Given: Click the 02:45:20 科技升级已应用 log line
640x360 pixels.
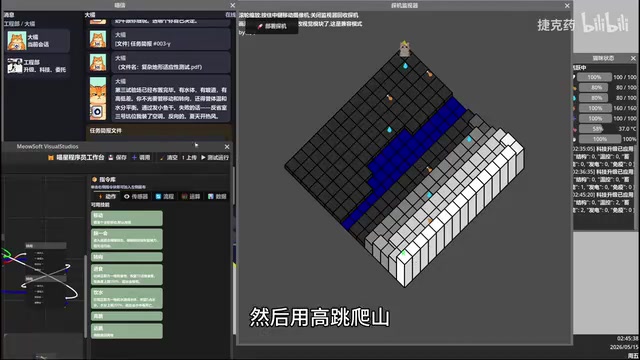Looking at the screenshot, I should click(604, 195).
